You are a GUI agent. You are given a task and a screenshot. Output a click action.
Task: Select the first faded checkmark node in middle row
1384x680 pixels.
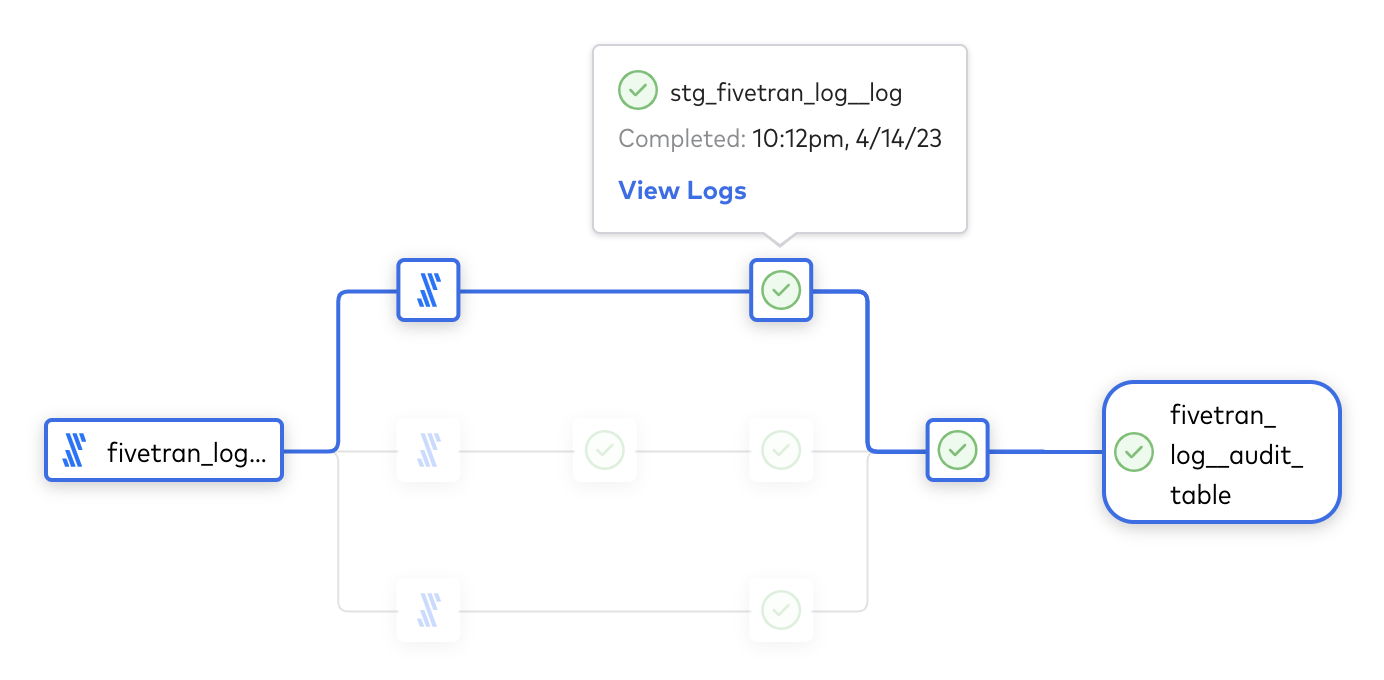pos(604,450)
